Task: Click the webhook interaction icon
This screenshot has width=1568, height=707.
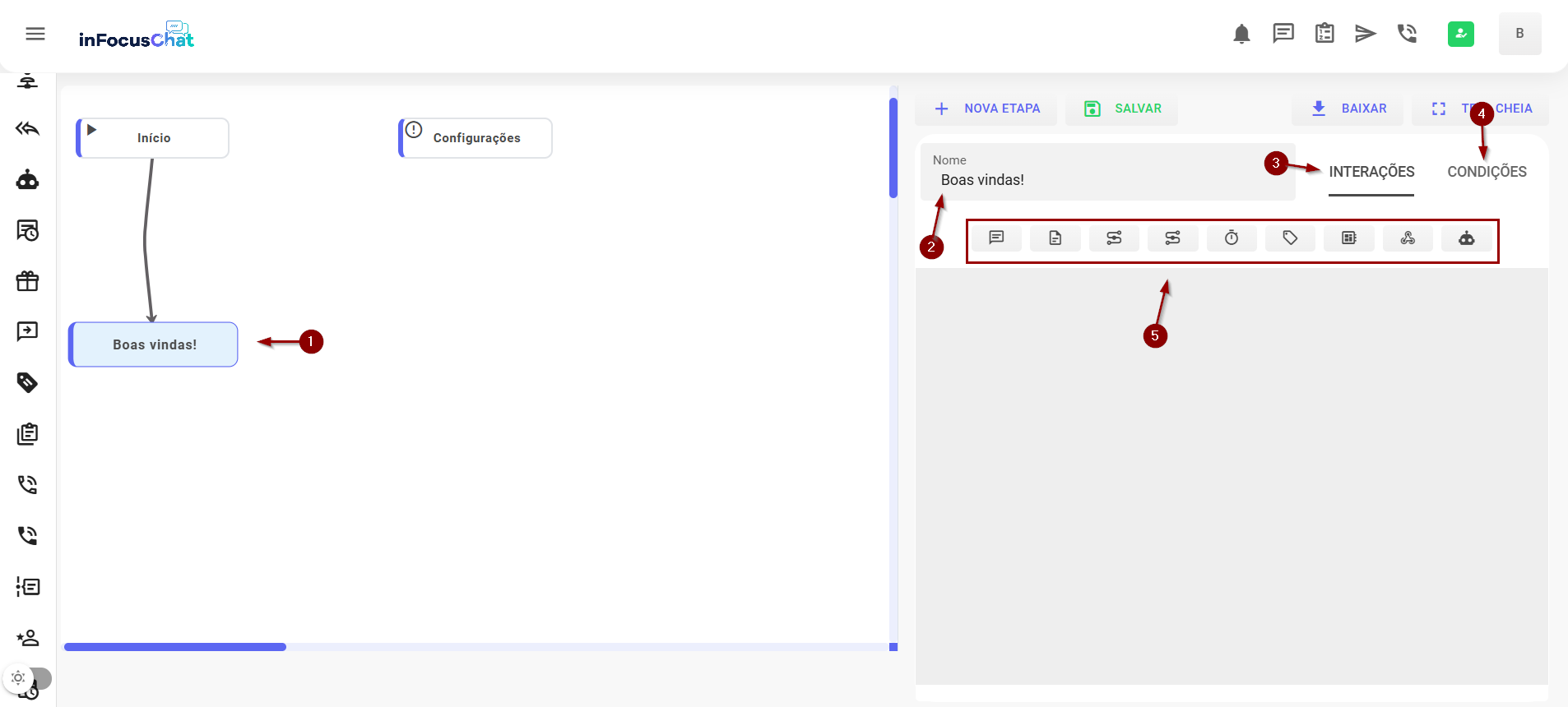Action: point(1408,238)
